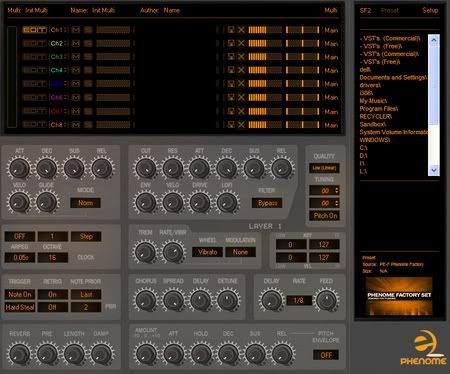Toggle the arpeggiator OFF switch
Viewport: 450px width, 374px height.
point(20,236)
